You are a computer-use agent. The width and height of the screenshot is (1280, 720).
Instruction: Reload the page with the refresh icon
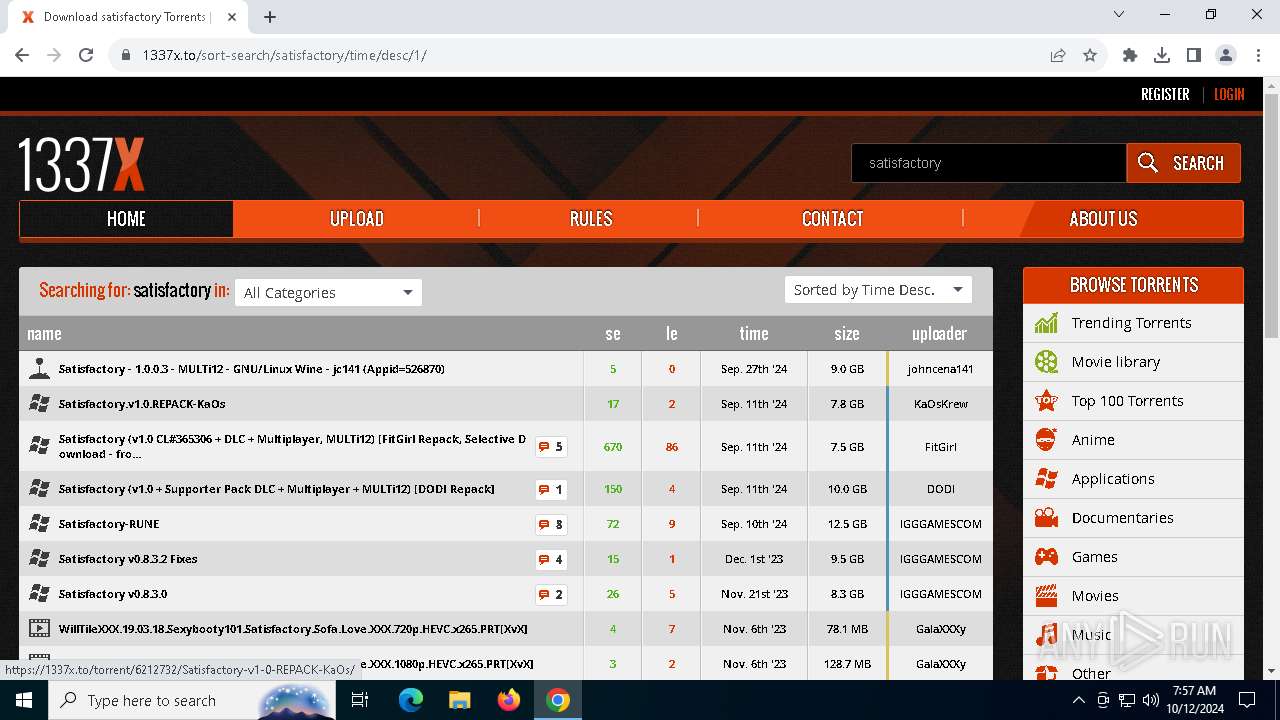click(86, 55)
